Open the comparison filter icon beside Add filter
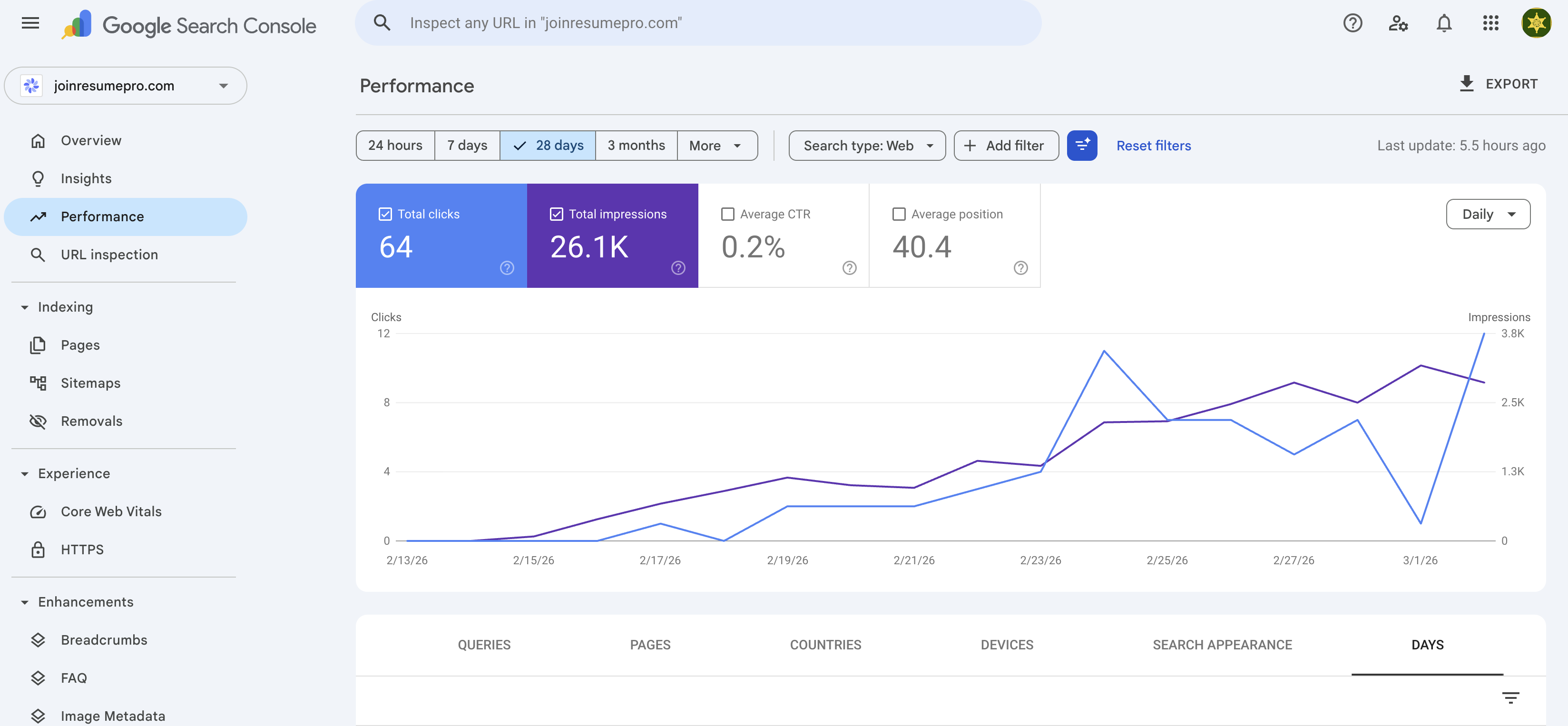This screenshot has width=1568, height=726. [1082, 146]
